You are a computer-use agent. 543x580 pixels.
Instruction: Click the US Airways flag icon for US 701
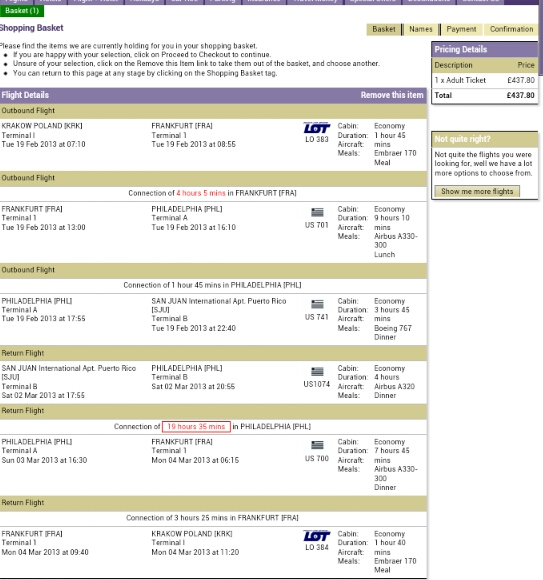coord(317,212)
